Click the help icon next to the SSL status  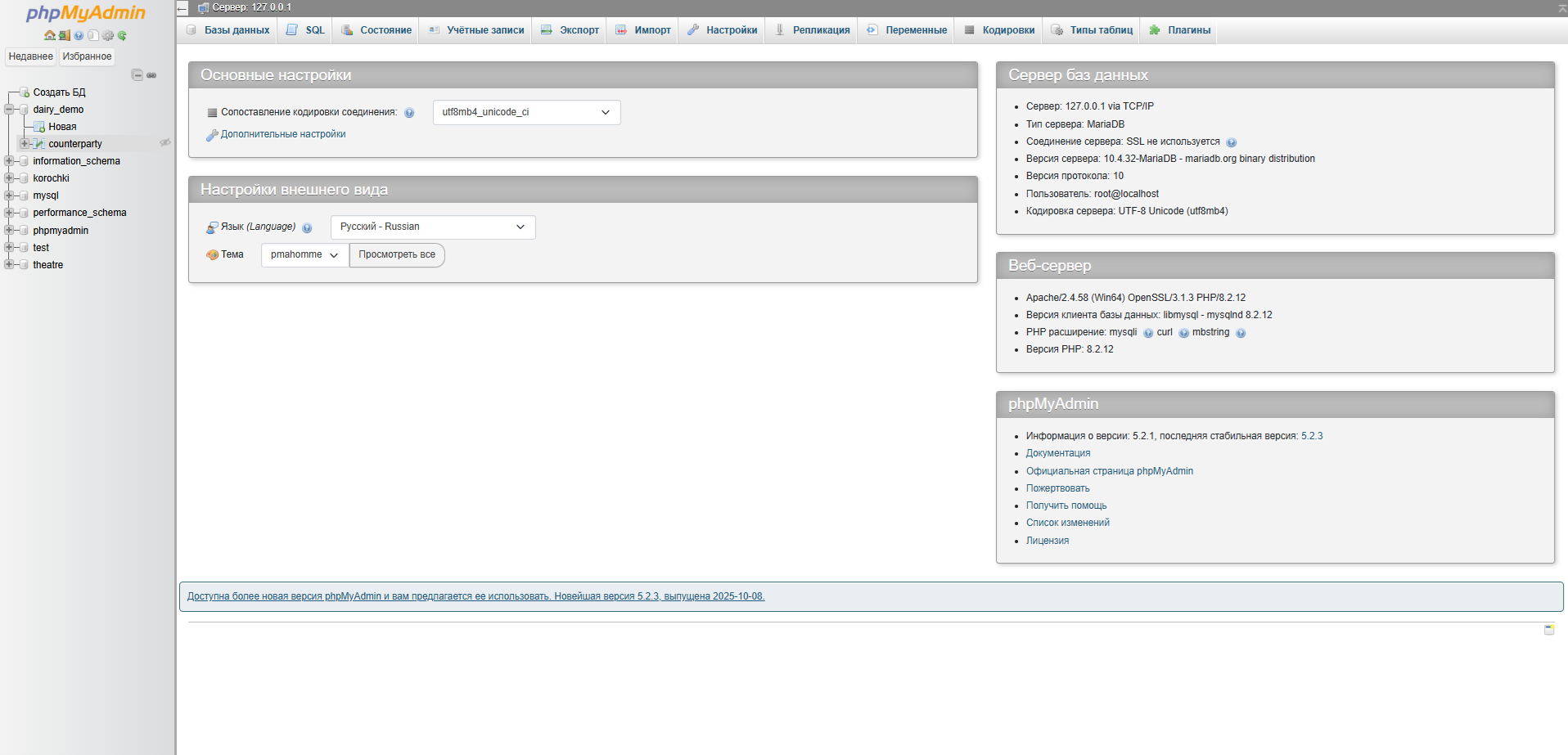click(1231, 142)
